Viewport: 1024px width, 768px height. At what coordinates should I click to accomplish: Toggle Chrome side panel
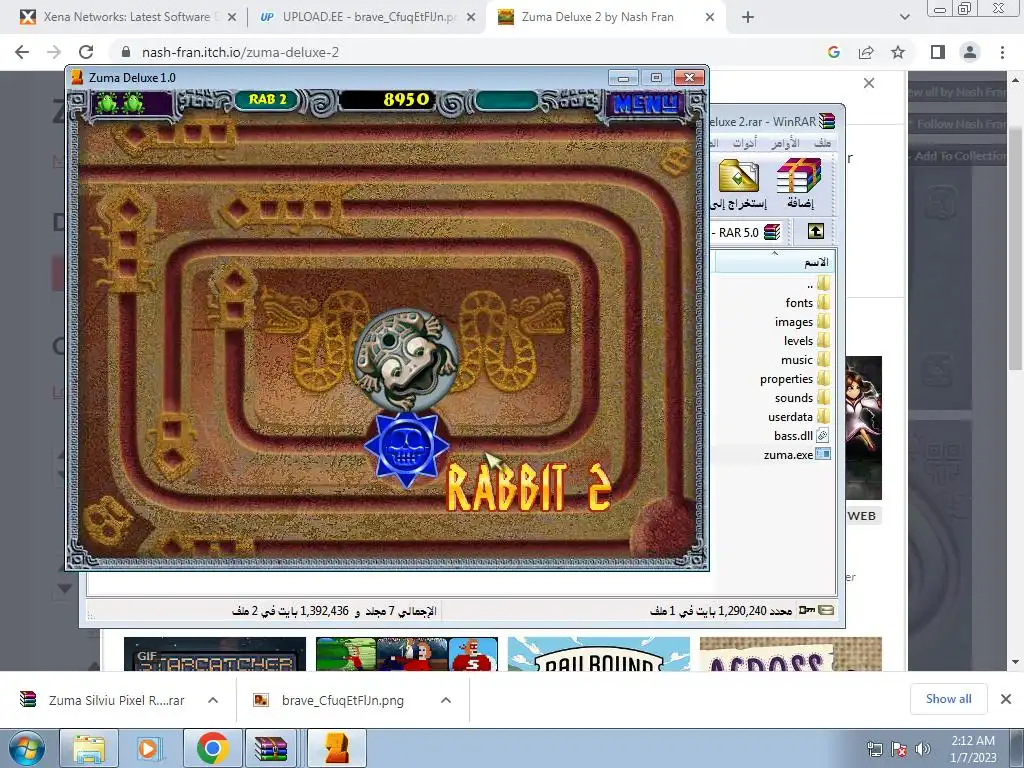938,52
